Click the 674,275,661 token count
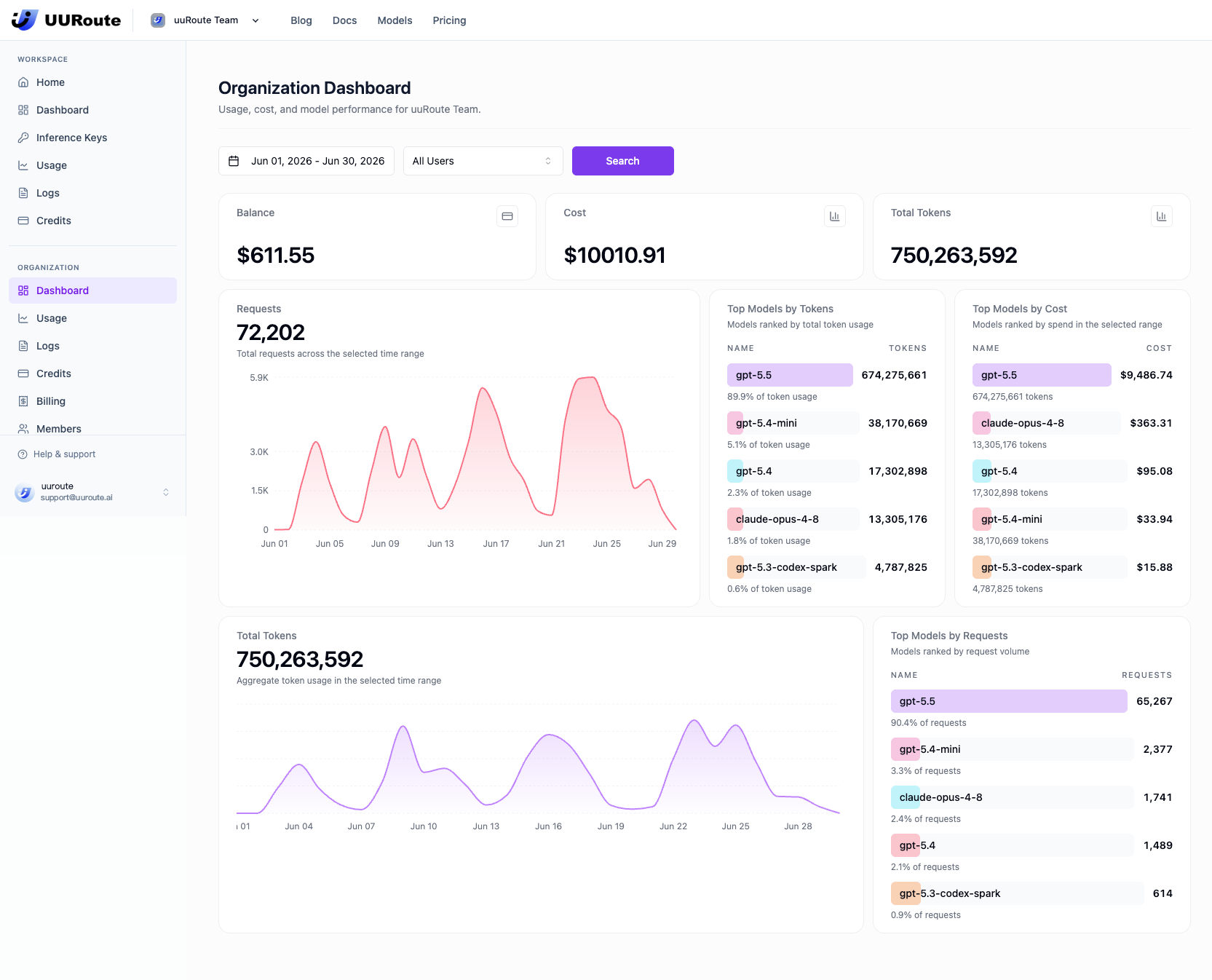This screenshot has width=1212, height=980. pyautogui.click(x=895, y=375)
